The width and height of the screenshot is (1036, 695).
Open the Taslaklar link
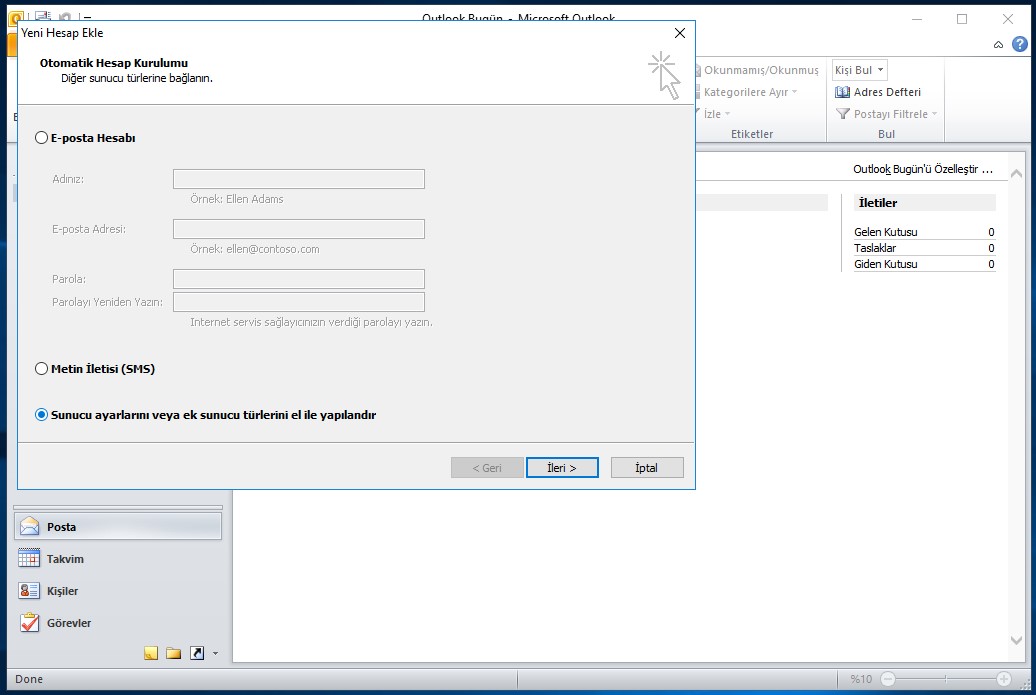click(875, 248)
